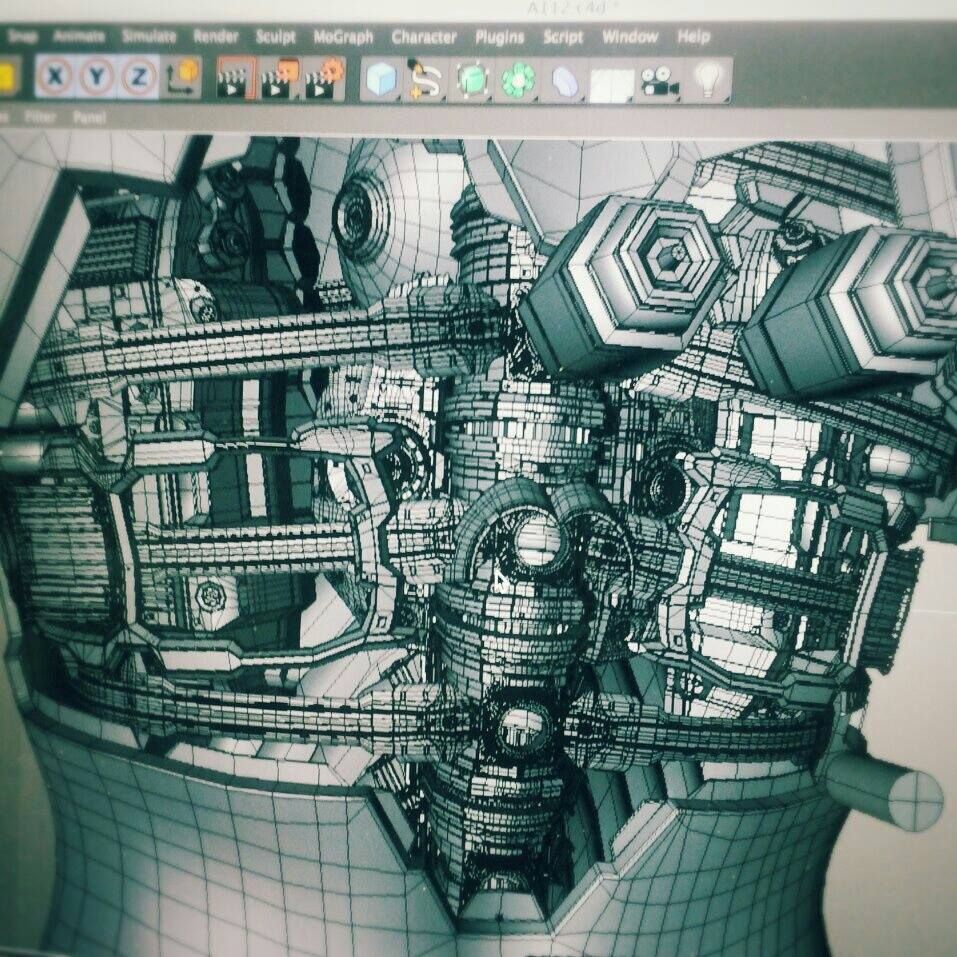Open the viewport Filter menu

[x=40, y=117]
